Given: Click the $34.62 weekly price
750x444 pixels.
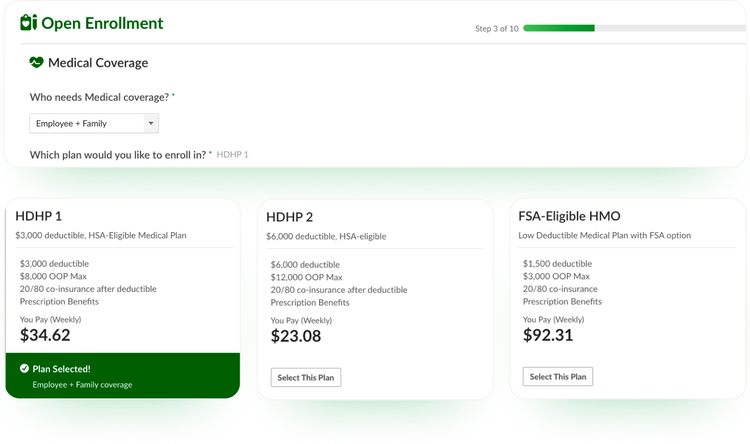Looking at the screenshot, I should tap(45, 335).
